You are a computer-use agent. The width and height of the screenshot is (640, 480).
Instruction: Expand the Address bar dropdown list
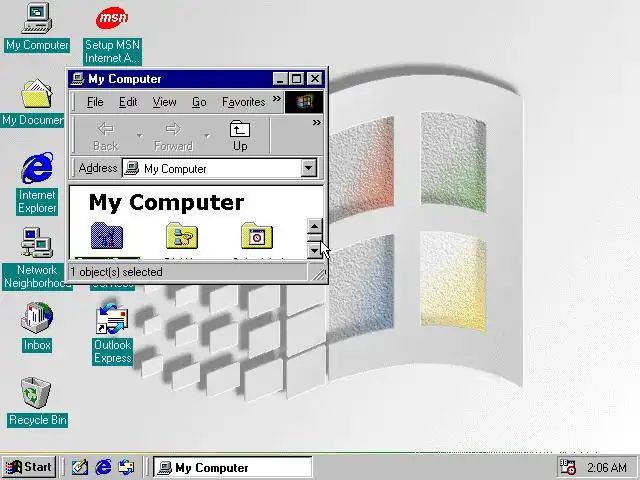point(309,168)
